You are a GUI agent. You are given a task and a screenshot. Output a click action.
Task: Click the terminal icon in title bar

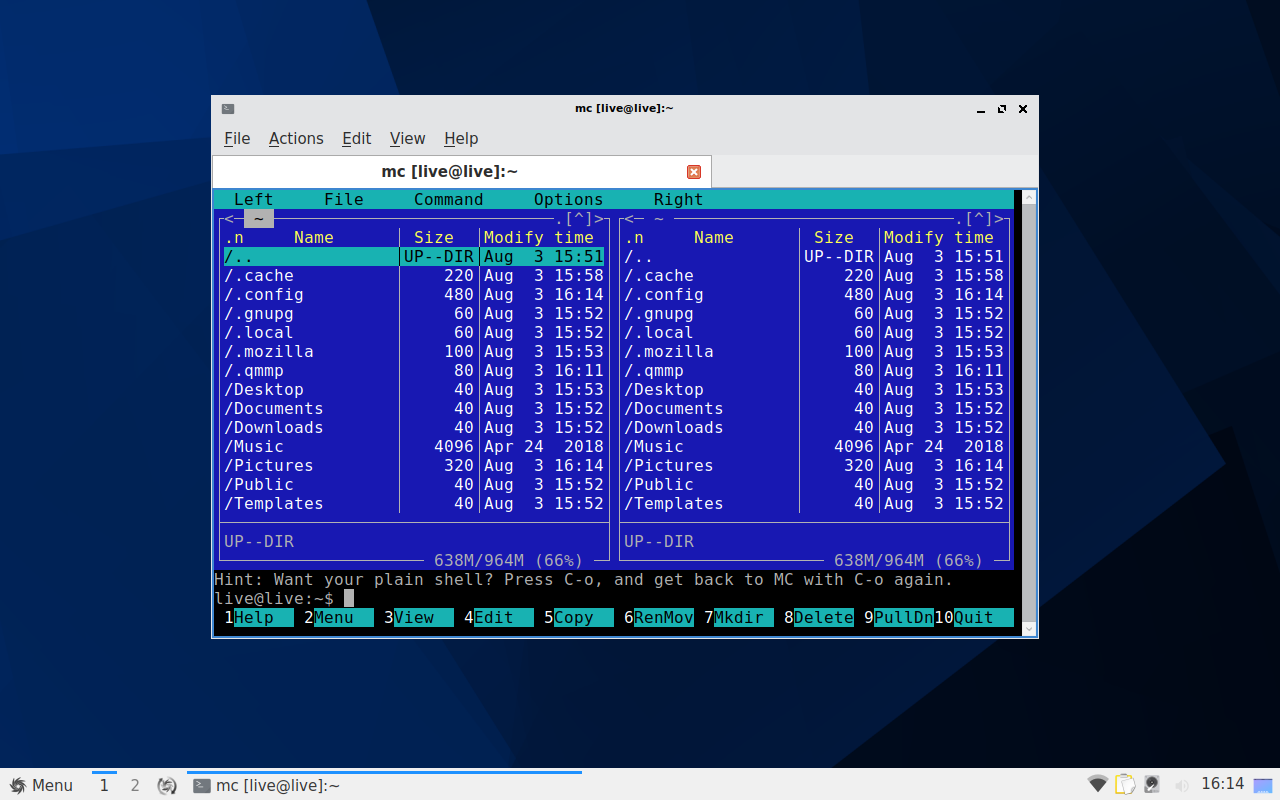click(x=228, y=108)
